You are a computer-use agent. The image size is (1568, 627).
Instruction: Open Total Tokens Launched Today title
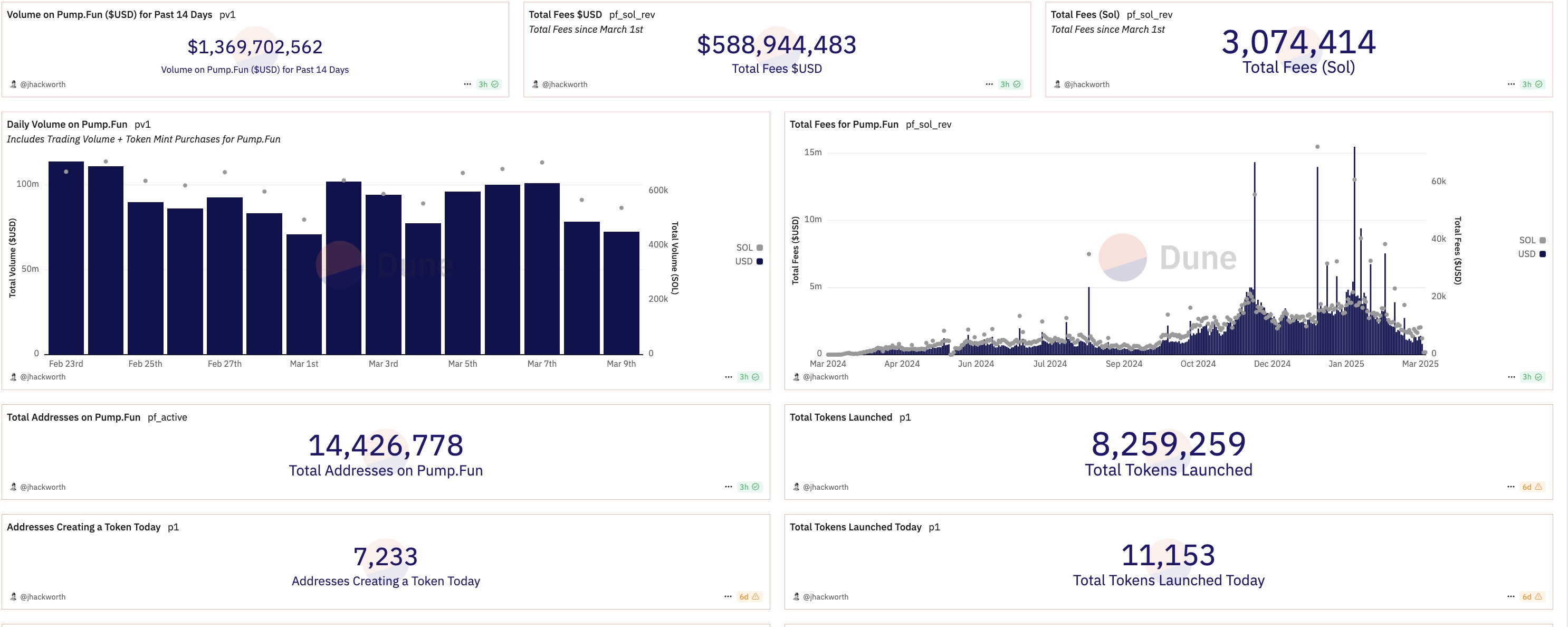855,527
